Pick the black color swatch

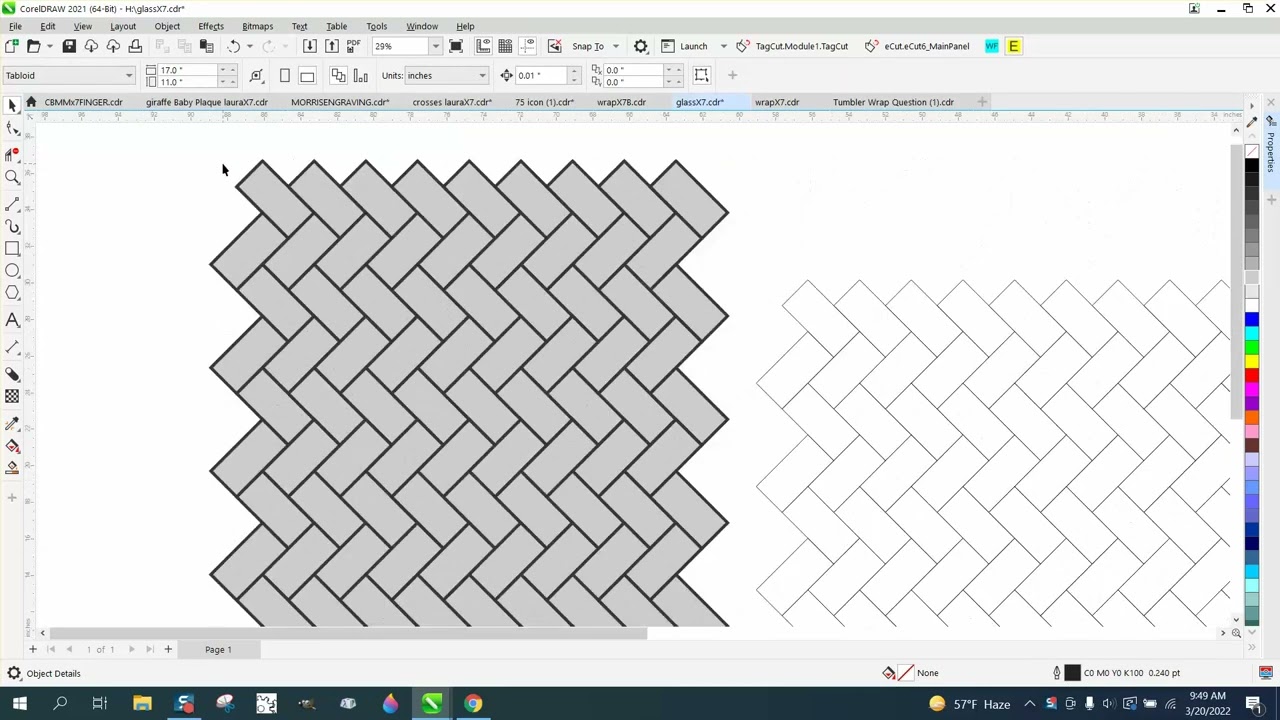coord(1251,164)
